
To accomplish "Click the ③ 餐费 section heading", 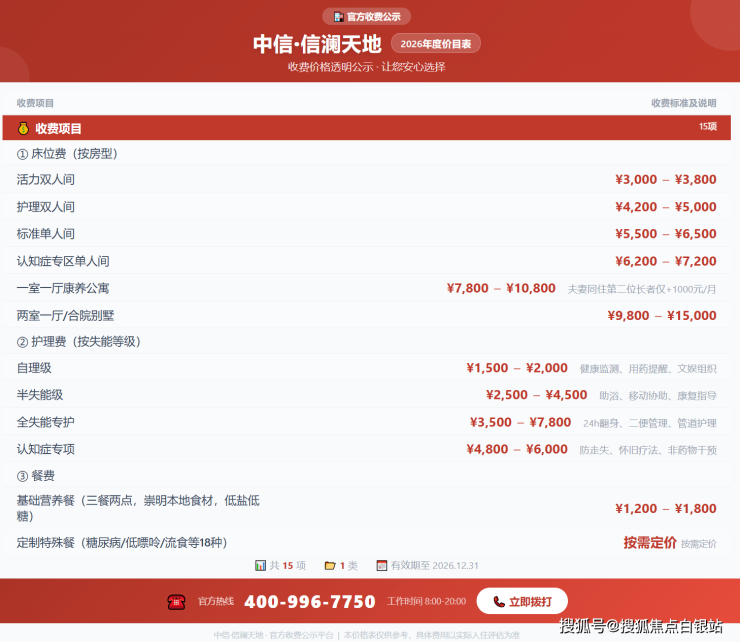I will 36,475.
